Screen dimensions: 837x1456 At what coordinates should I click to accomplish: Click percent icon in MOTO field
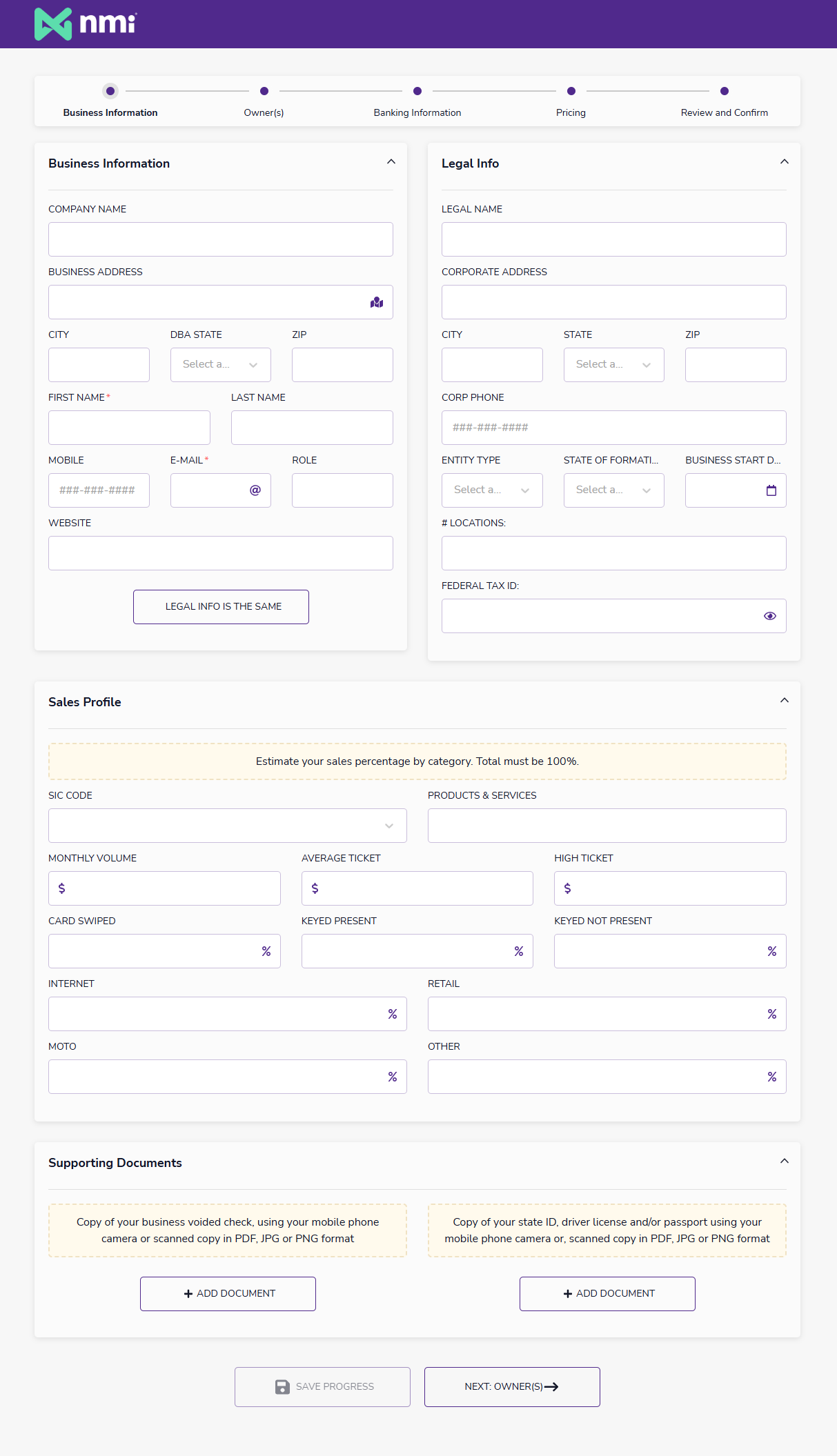click(x=393, y=1077)
